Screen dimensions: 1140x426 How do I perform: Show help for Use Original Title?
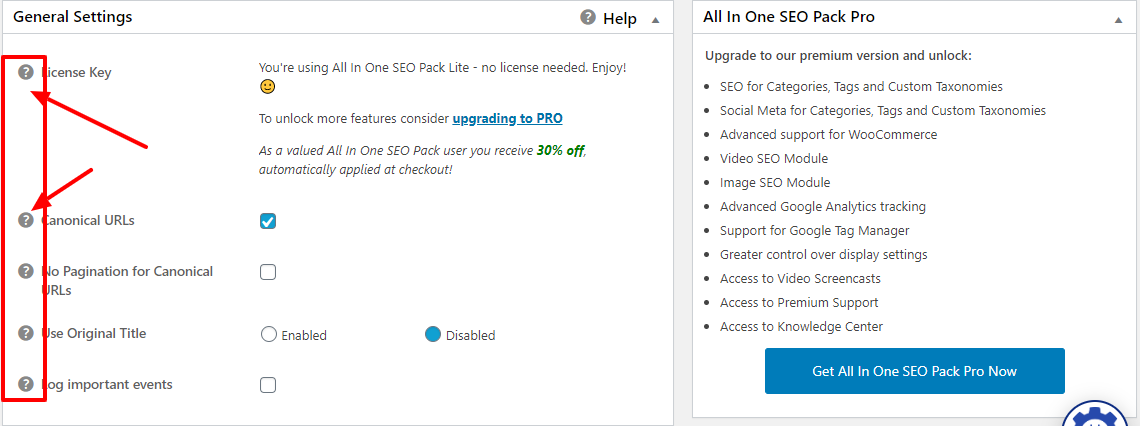pyautogui.click(x=26, y=333)
